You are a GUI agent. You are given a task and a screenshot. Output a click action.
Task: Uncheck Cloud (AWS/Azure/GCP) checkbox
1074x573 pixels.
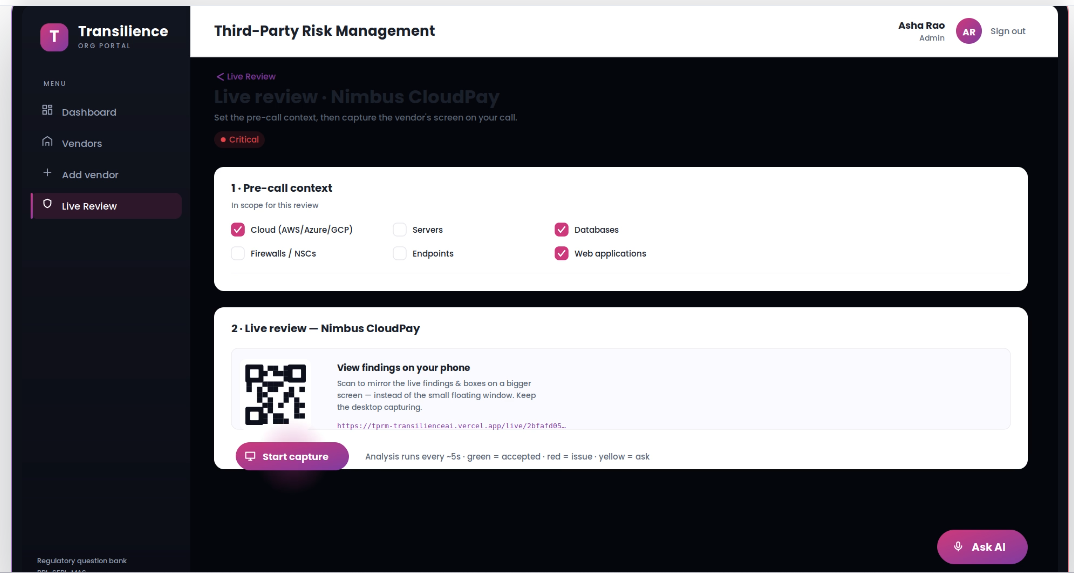click(x=238, y=230)
